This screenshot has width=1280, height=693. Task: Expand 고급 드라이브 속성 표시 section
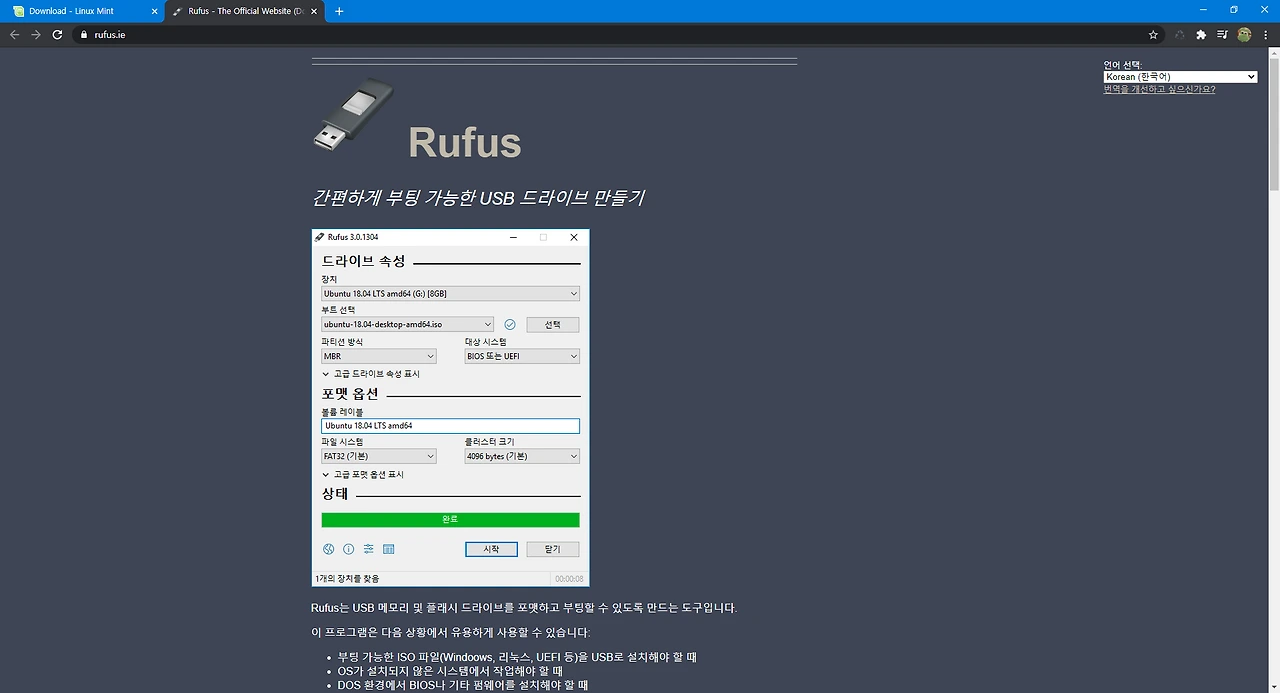click(x=371, y=374)
